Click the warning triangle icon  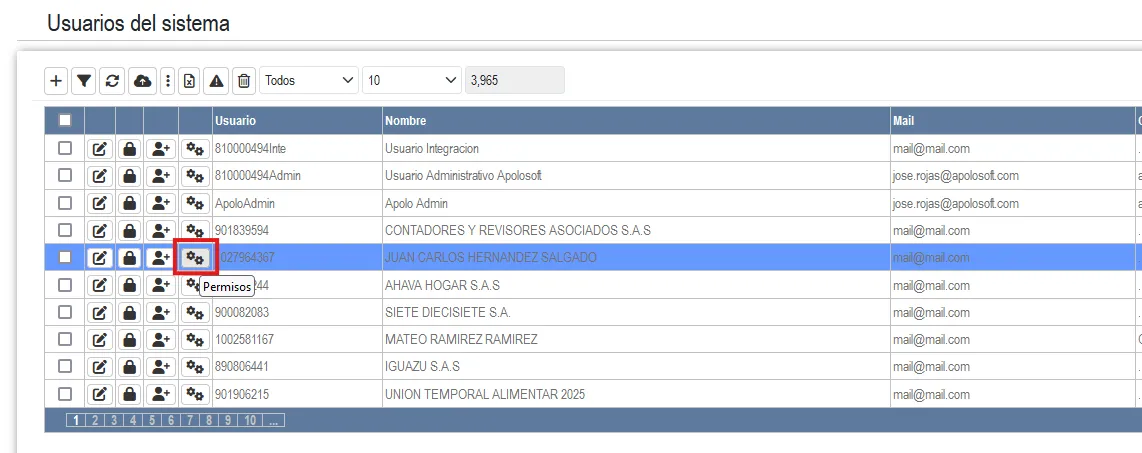coord(216,81)
